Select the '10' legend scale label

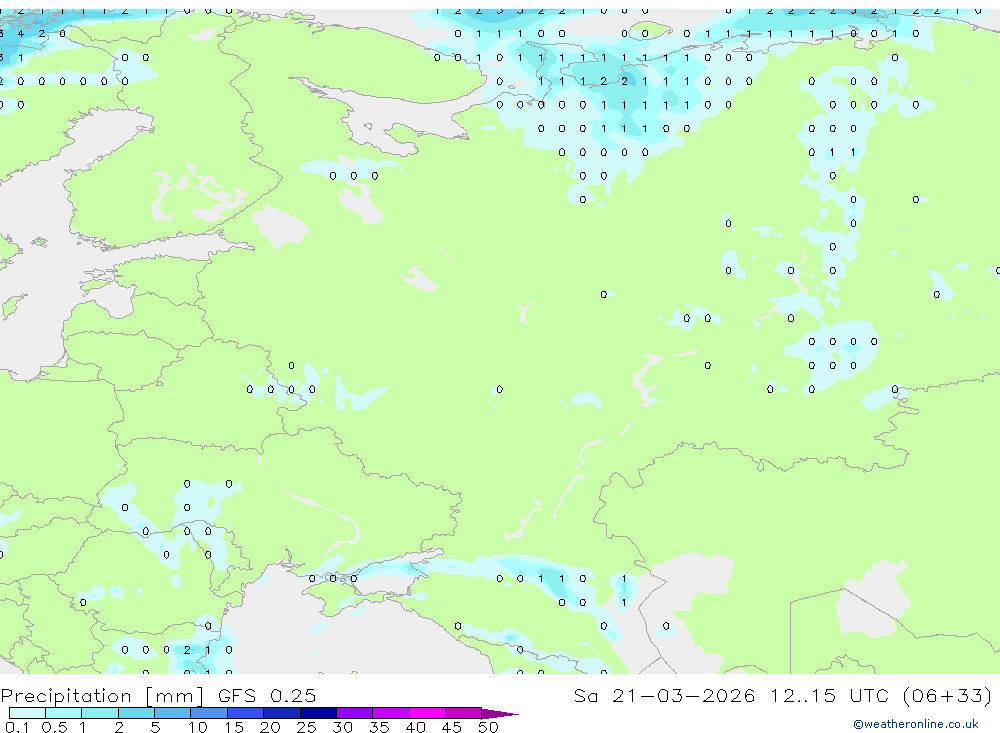(197, 727)
